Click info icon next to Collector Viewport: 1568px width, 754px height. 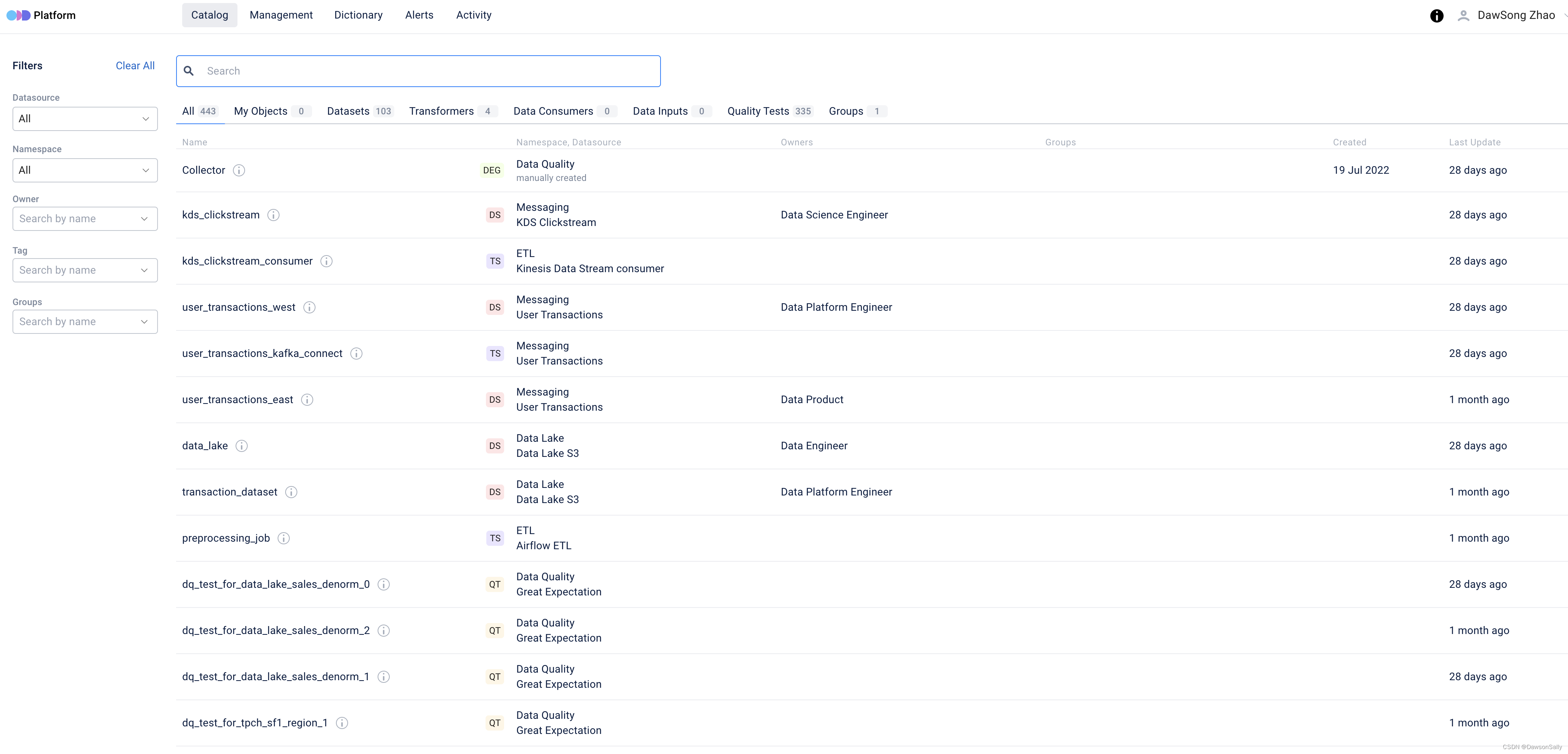(239, 170)
